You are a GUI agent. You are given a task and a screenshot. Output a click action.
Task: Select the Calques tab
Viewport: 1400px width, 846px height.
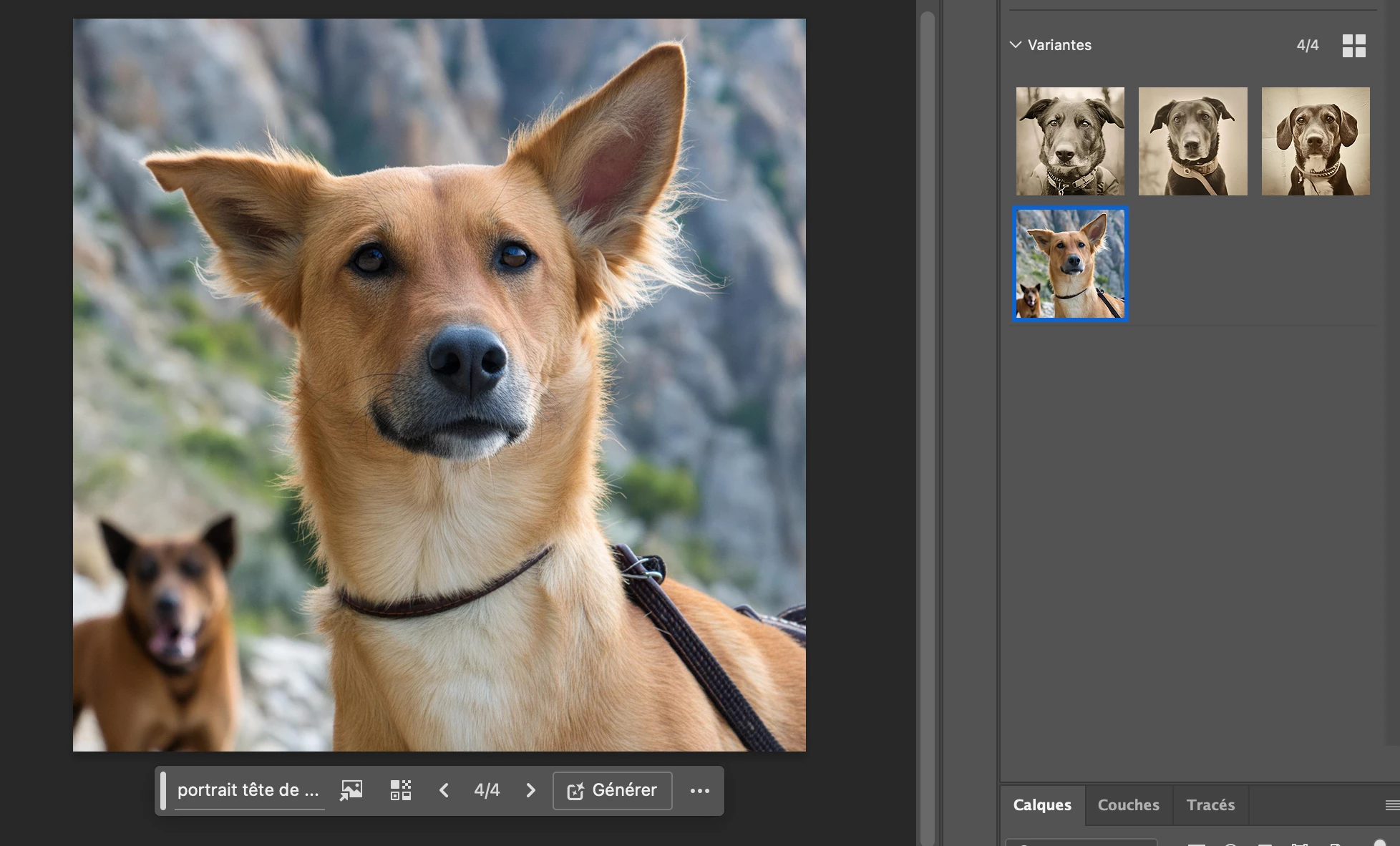(x=1042, y=804)
